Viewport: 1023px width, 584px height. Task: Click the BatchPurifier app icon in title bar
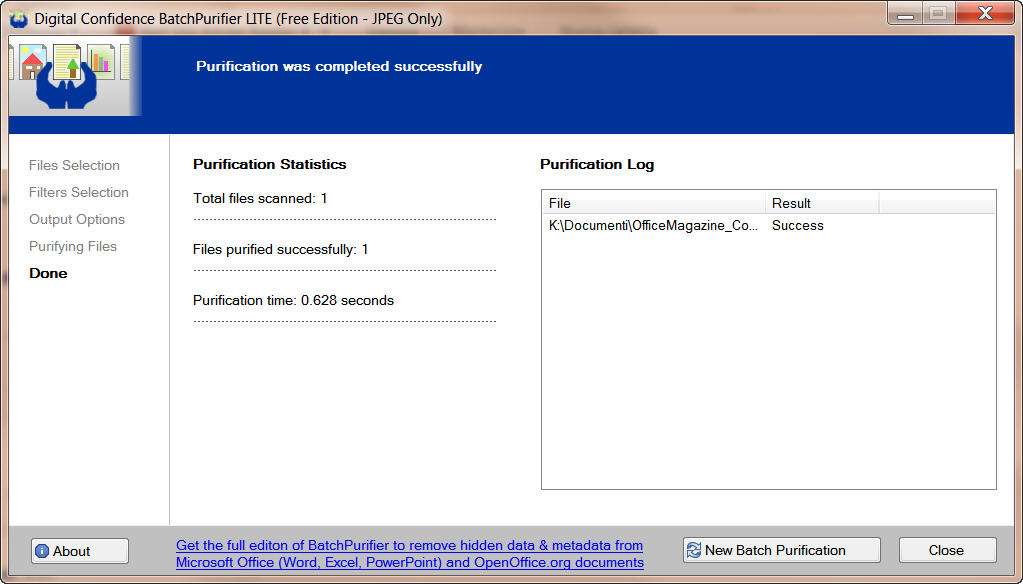tap(18, 19)
